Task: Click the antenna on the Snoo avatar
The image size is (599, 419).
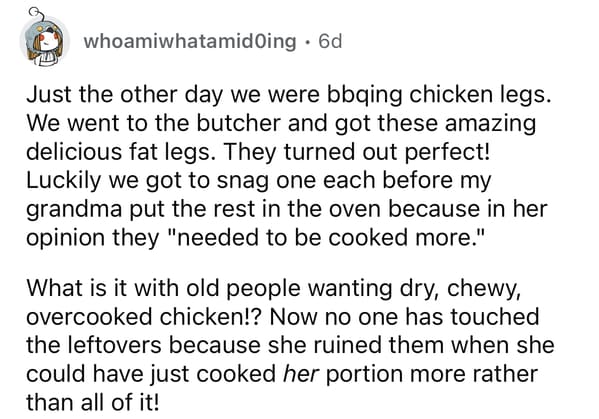Action: point(37,15)
